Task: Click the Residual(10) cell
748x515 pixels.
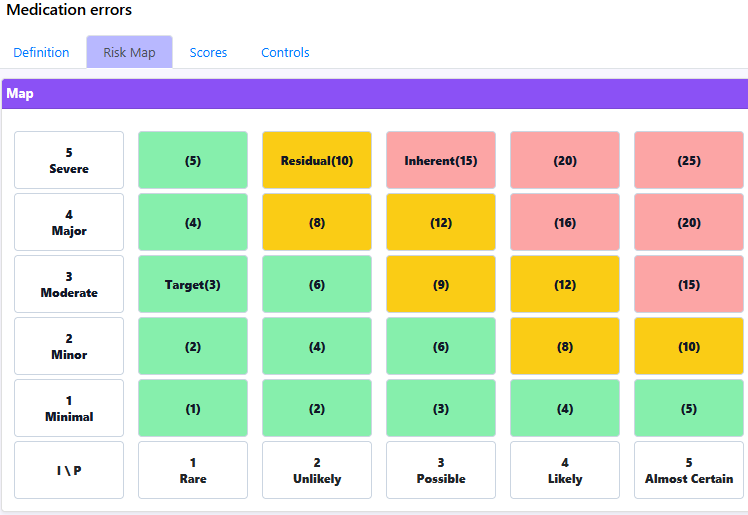Action: pyautogui.click(x=317, y=160)
